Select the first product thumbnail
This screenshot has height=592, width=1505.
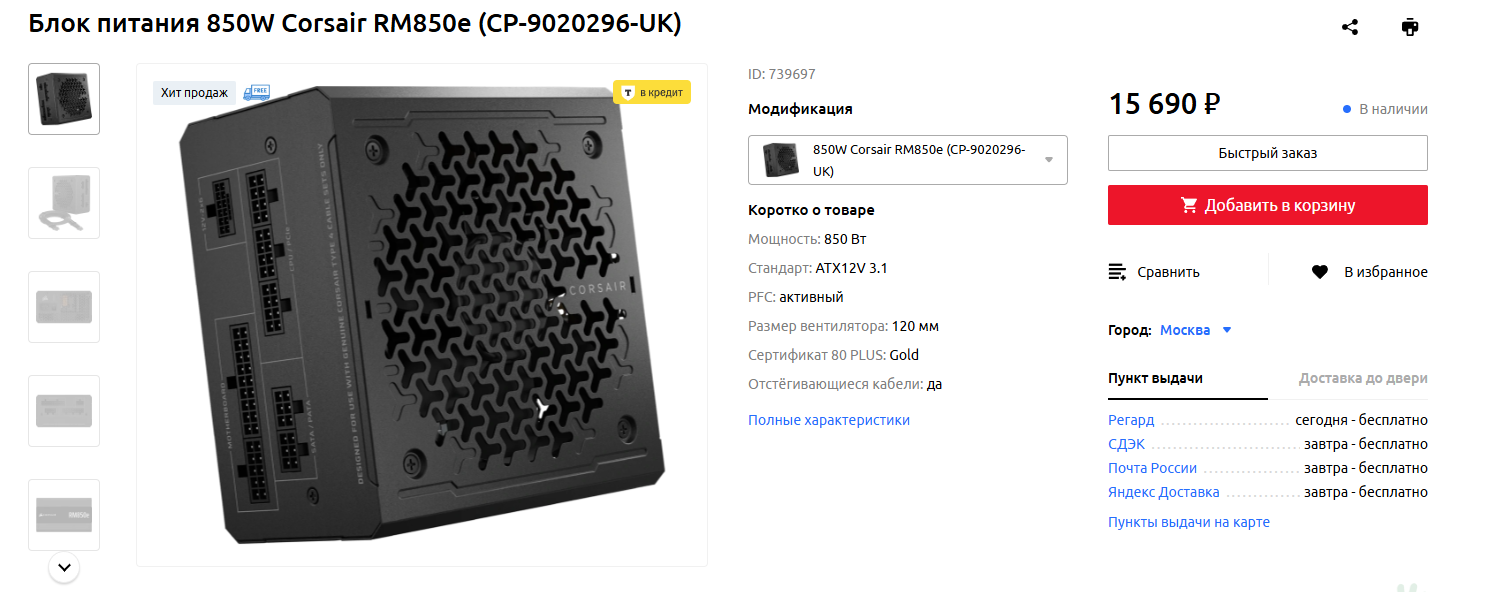coord(64,99)
